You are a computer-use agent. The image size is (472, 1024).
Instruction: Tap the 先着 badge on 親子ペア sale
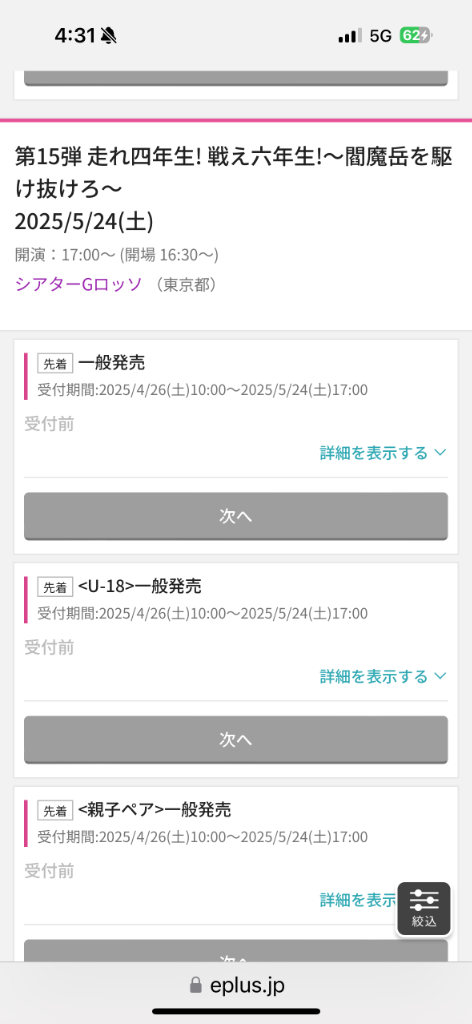coord(55,810)
